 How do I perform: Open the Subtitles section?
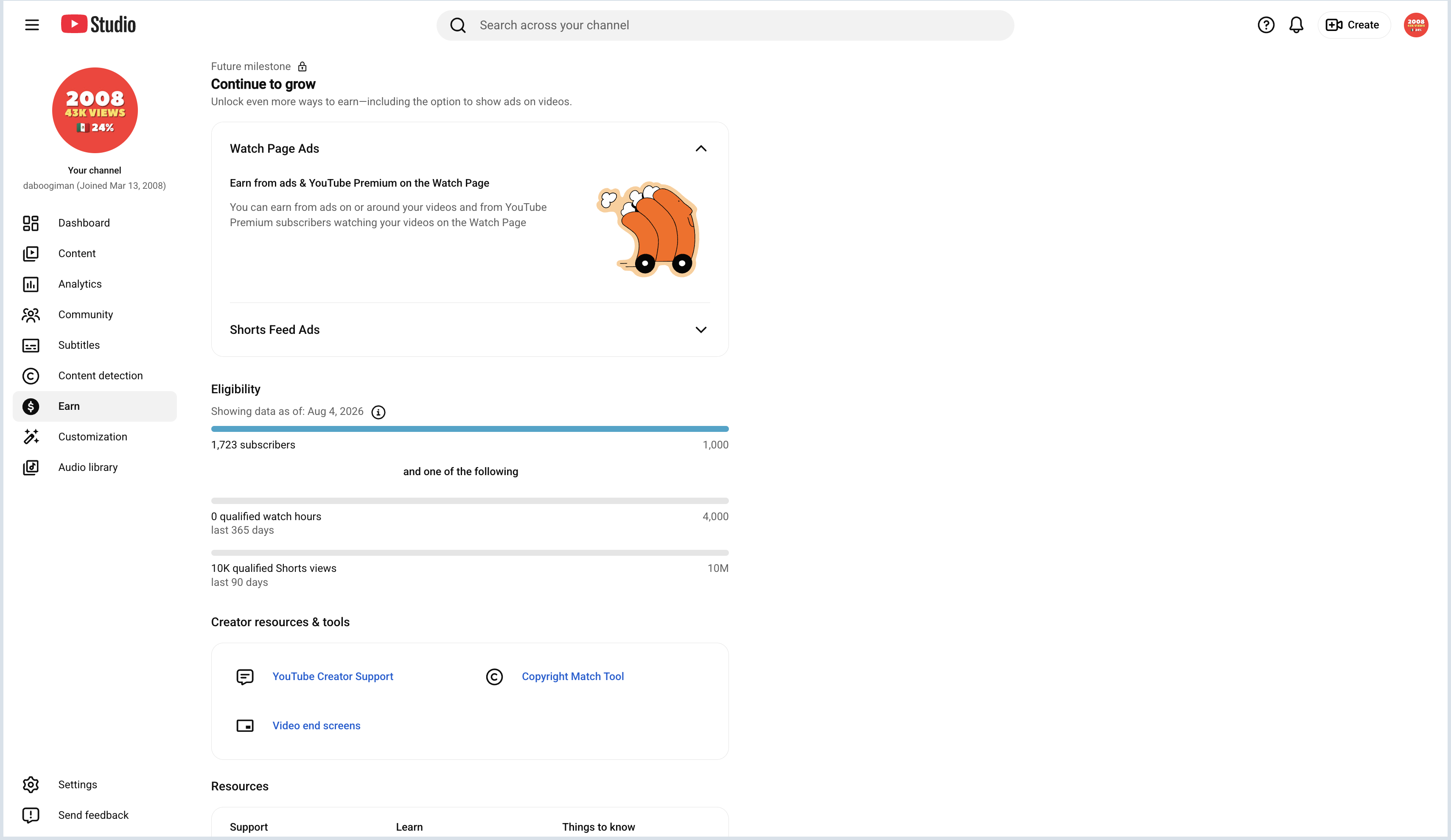[x=95, y=345]
